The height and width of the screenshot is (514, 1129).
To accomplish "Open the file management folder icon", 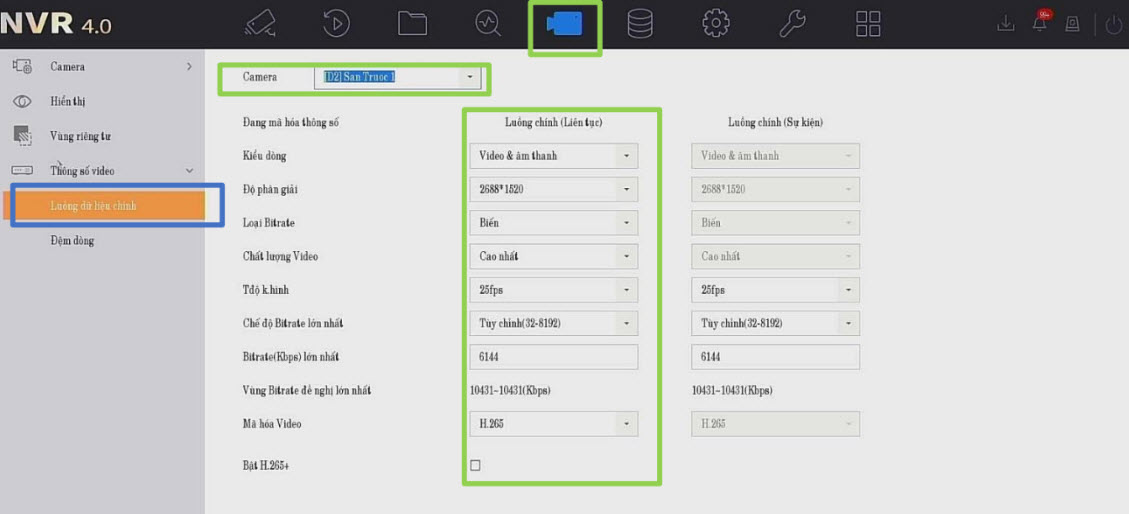I will 412,23.
